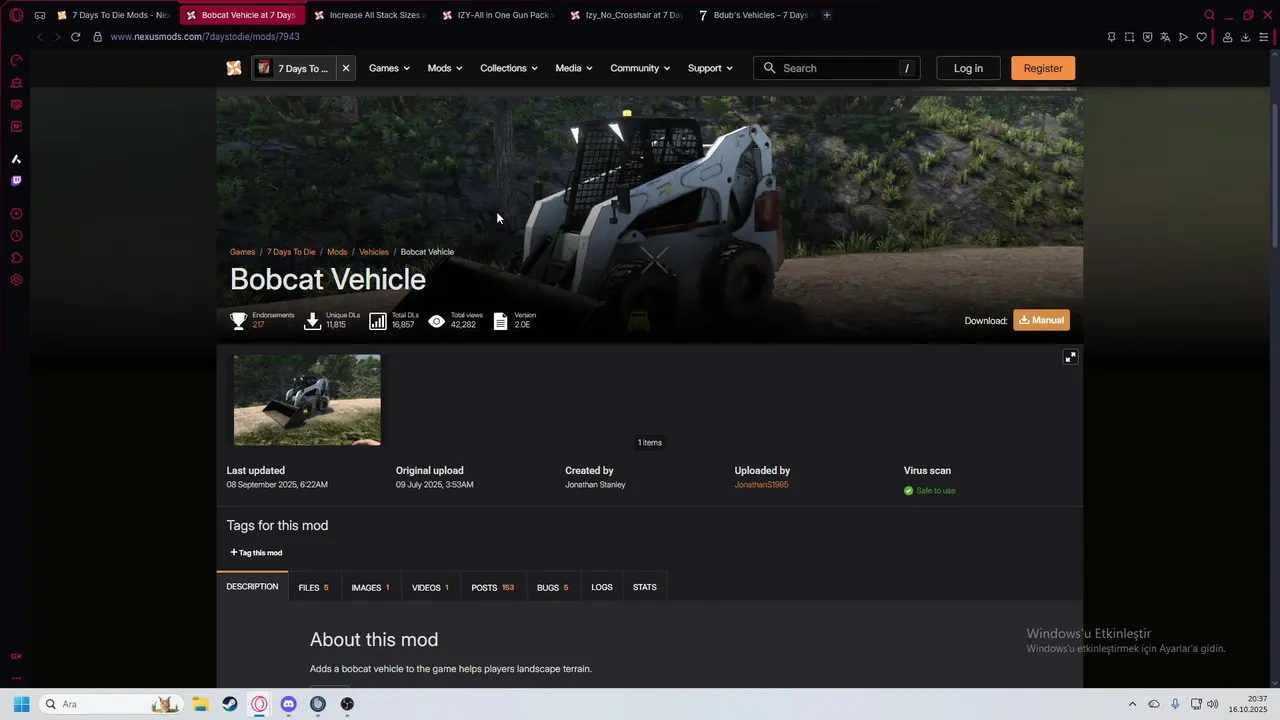Screen dimensions: 1280x720
Task: Open the browser downloads icon
Action: point(1245,37)
